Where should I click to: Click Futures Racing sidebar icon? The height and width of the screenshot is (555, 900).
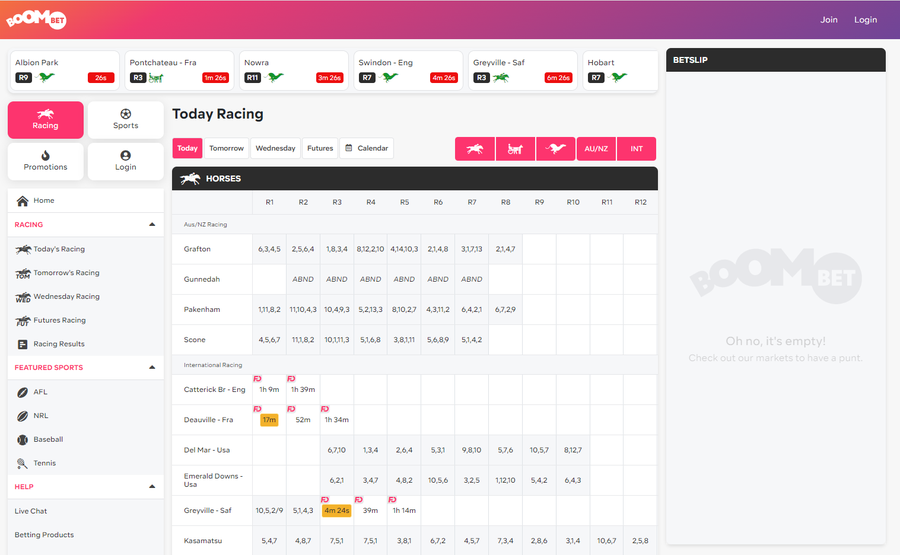point(23,320)
